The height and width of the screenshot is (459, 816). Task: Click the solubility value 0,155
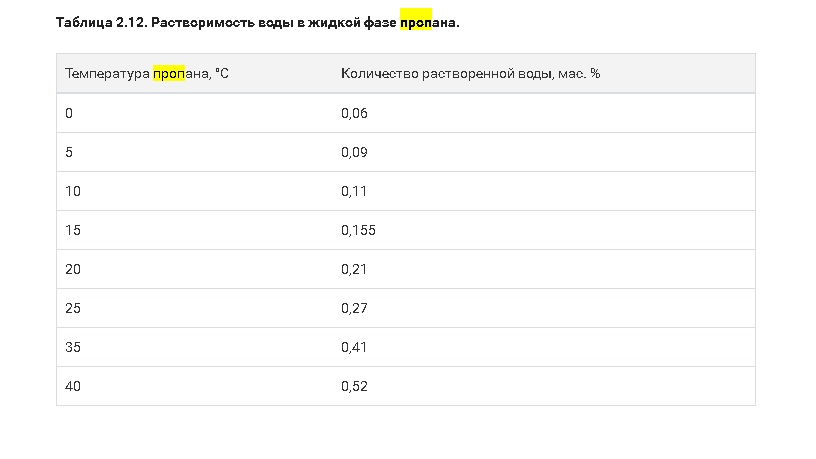(358, 230)
